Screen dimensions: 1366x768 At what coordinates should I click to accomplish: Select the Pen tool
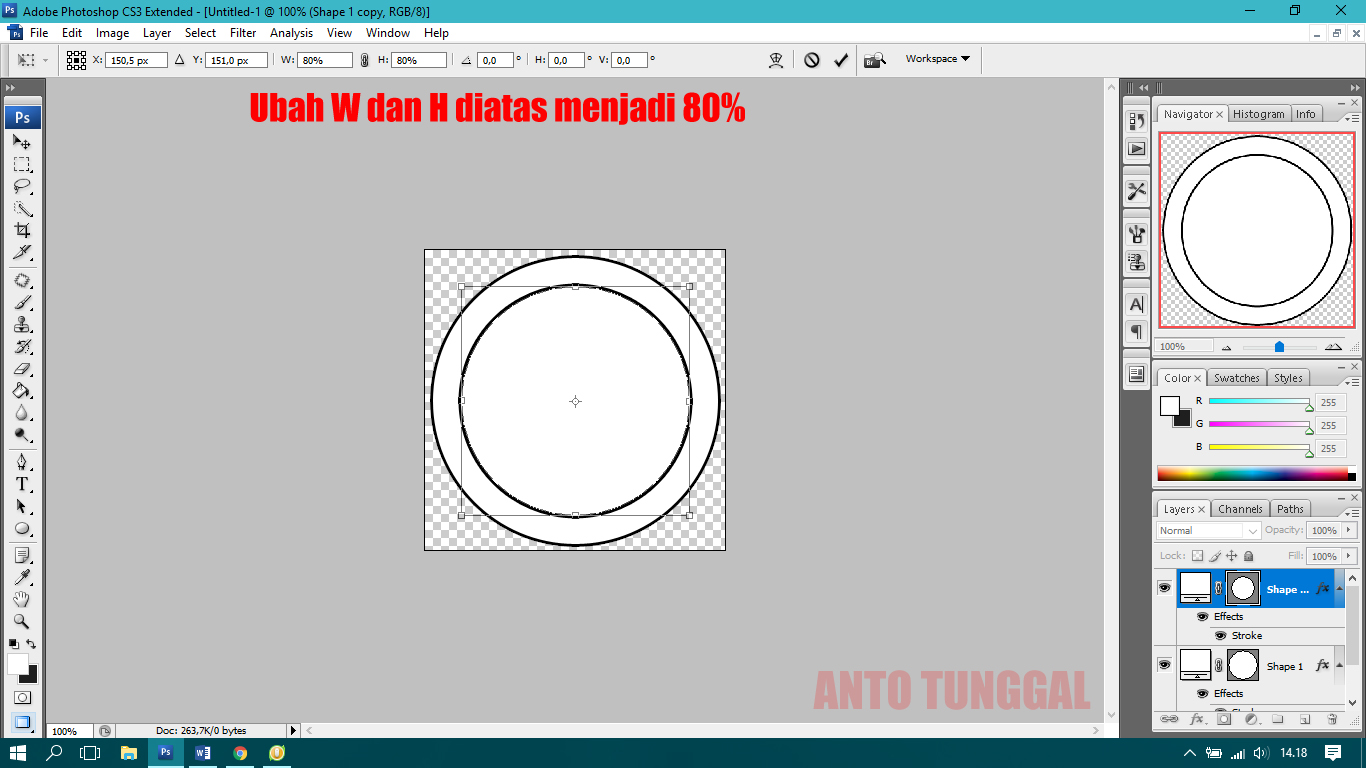(22, 462)
